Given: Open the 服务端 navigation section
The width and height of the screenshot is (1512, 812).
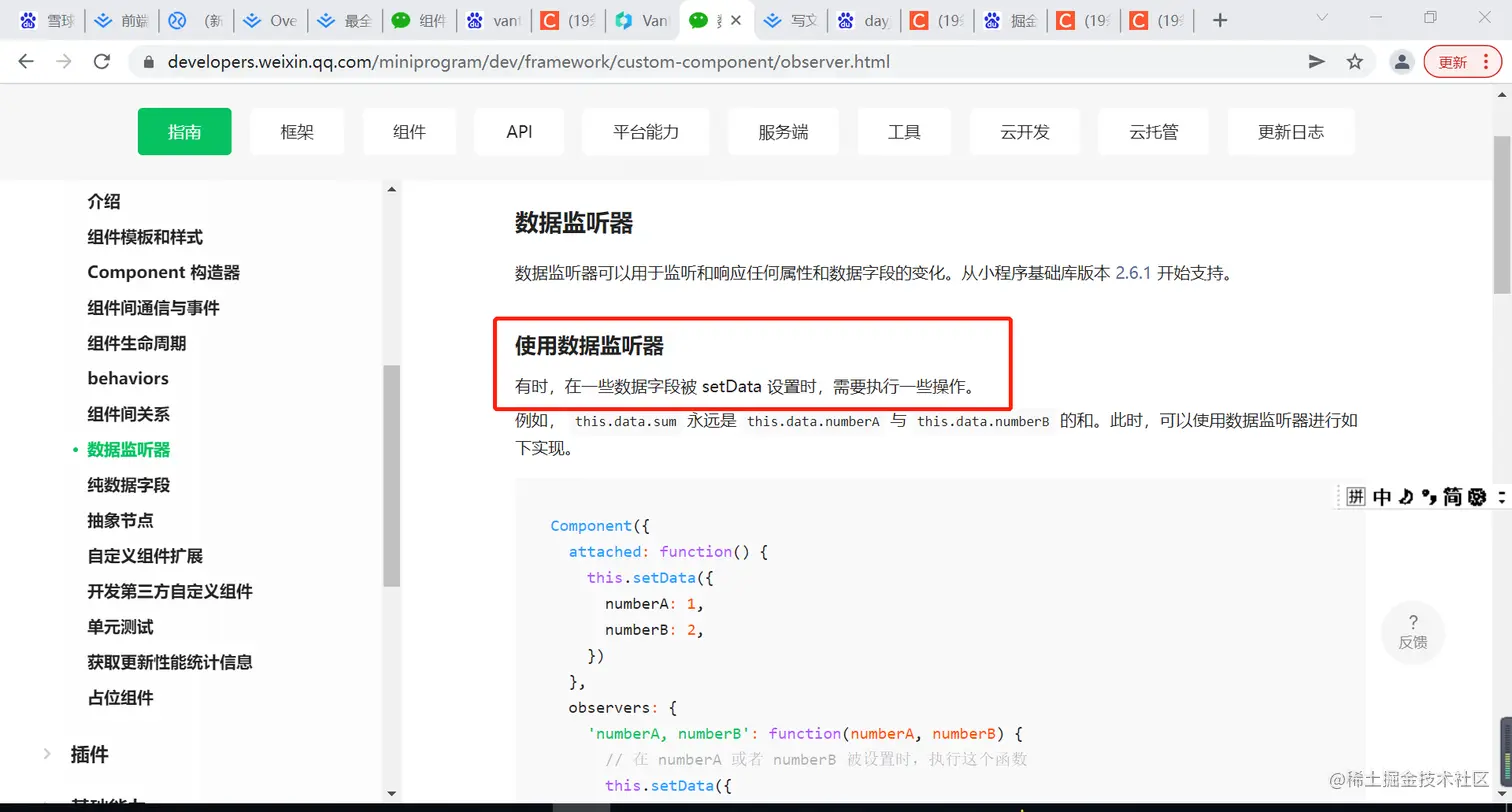Looking at the screenshot, I should point(783,131).
